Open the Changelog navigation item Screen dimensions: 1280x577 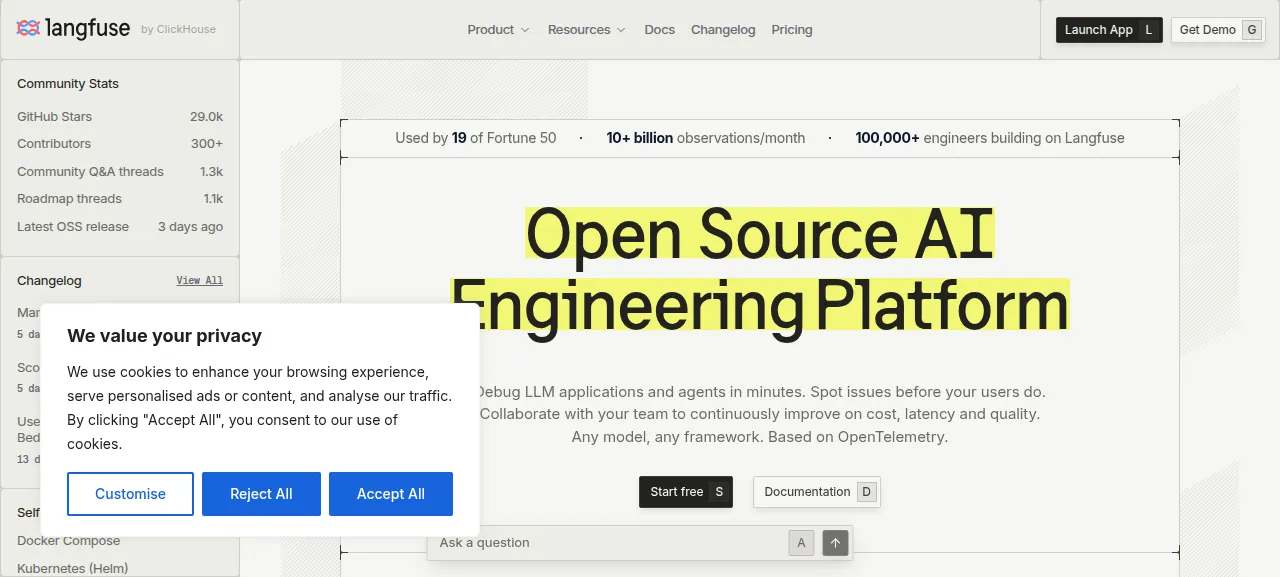[723, 30]
